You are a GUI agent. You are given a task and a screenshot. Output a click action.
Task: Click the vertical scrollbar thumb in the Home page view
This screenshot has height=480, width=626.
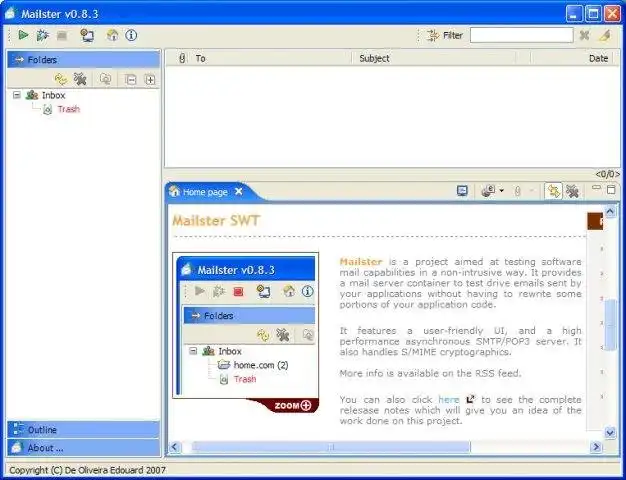(x=610, y=325)
